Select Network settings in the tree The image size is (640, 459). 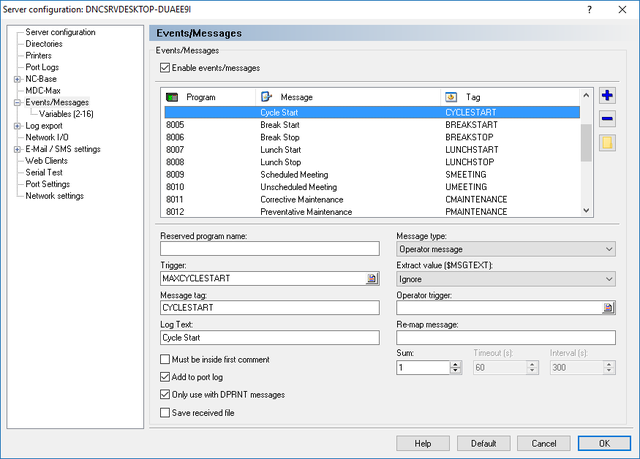[54, 196]
